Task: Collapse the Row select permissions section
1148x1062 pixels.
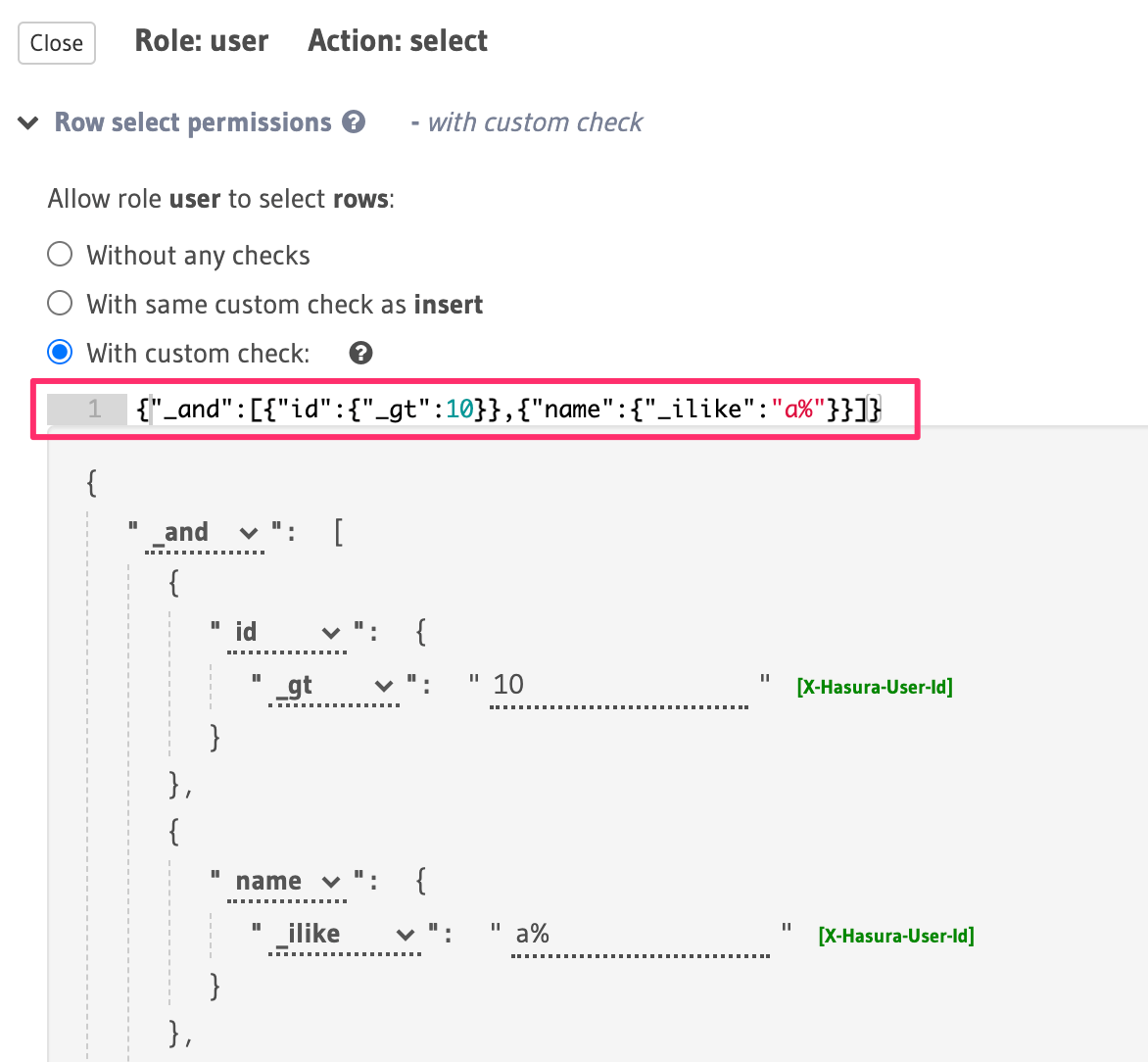Action: (29, 123)
